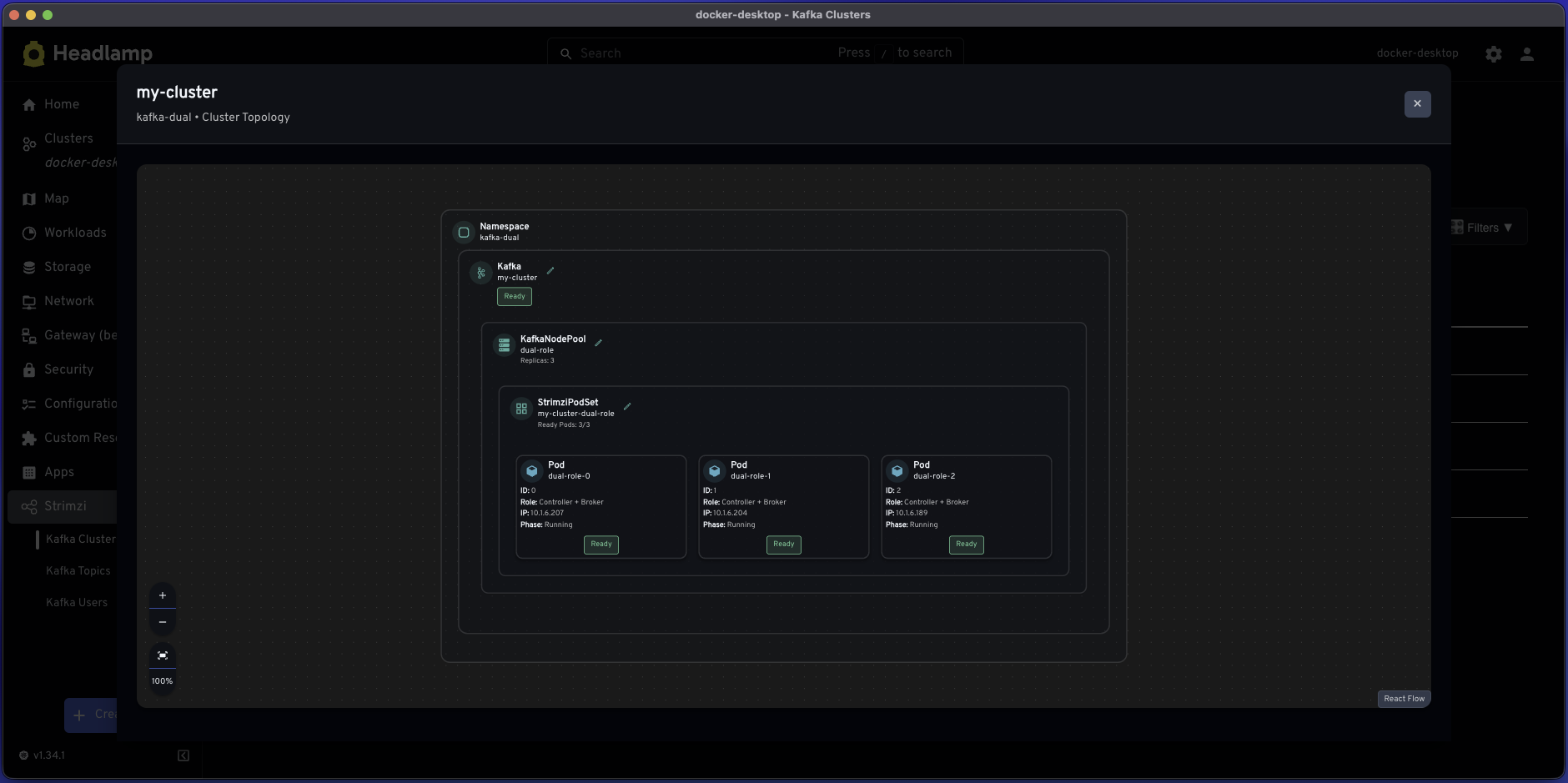
Task: Click the edit pencil next to KafkaNodePool
Action: click(x=599, y=343)
